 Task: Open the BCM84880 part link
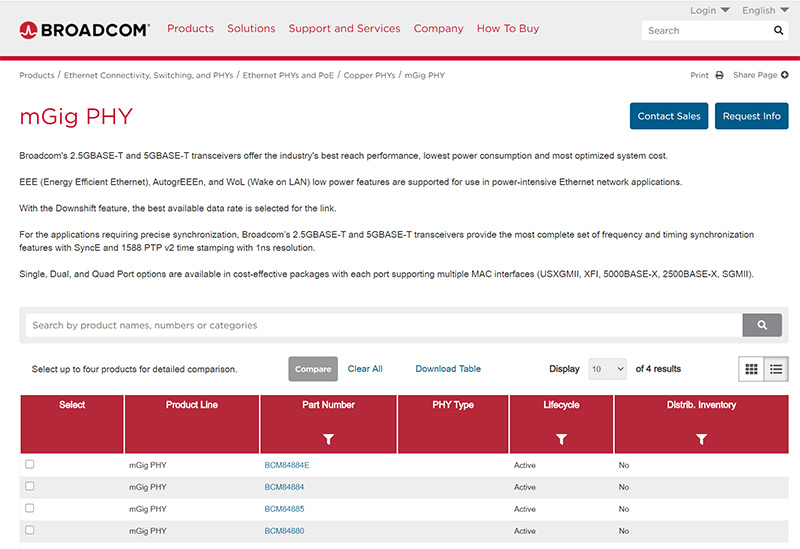[x=284, y=531]
